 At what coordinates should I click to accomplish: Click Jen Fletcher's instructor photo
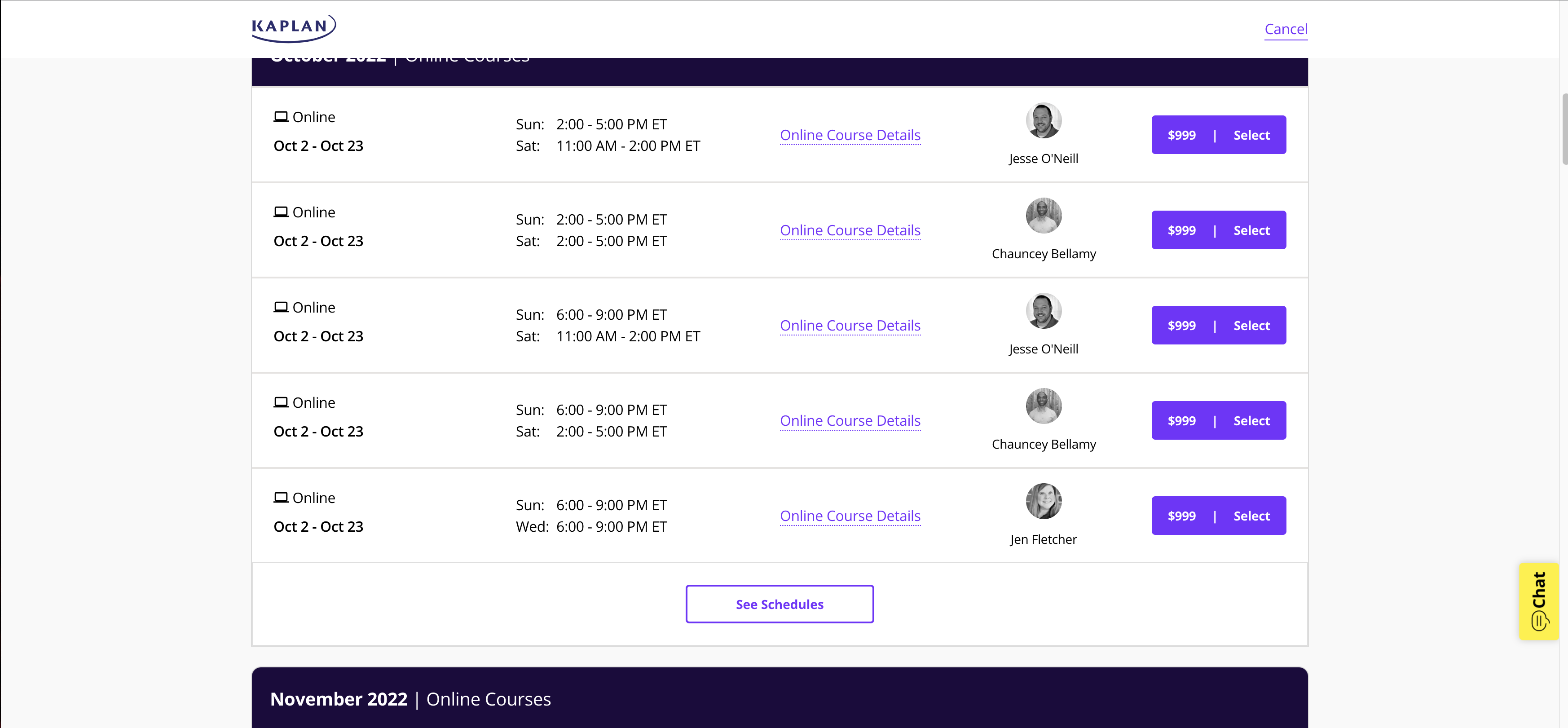pyautogui.click(x=1043, y=501)
